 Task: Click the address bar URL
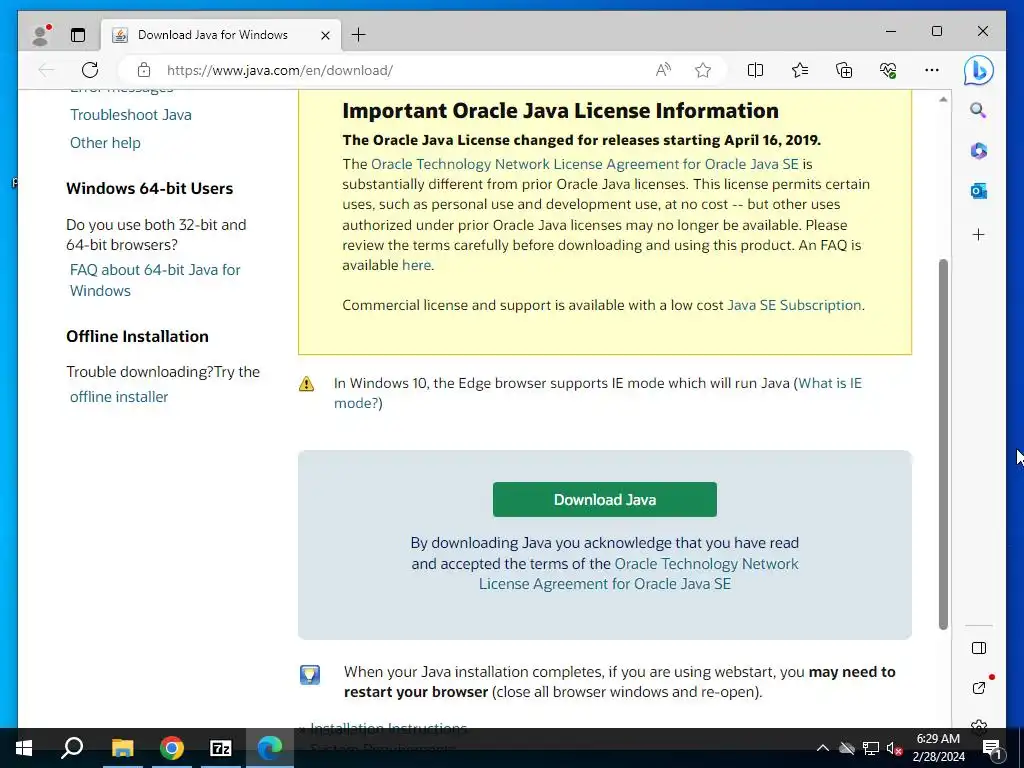pos(280,70)
